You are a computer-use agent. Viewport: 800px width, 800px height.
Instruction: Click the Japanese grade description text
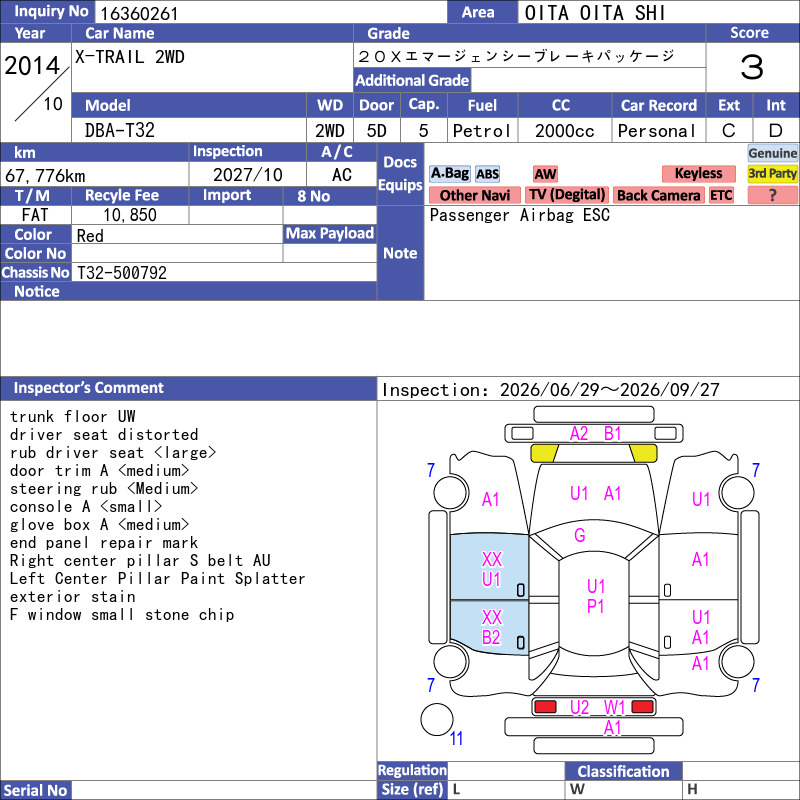(516, 56)
